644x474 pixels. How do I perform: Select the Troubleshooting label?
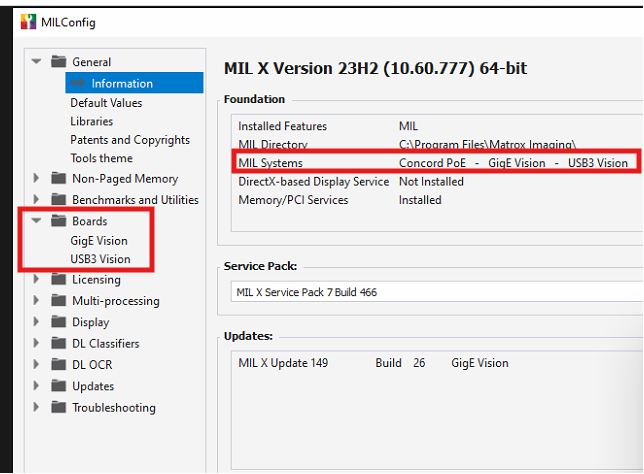tap(114, 408)
